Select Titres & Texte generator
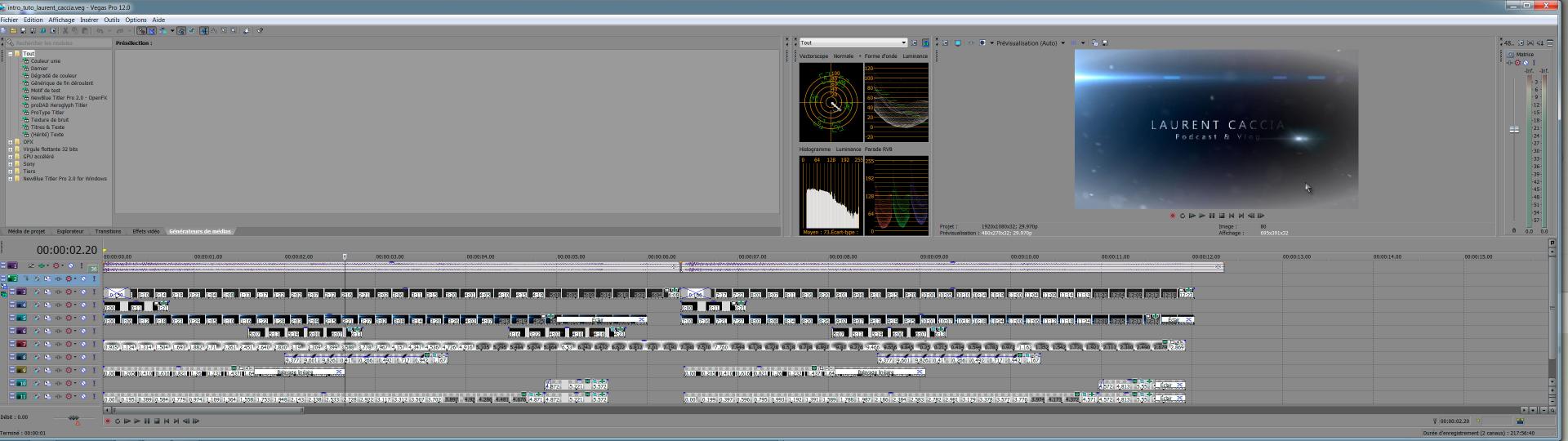 point(47,127)
